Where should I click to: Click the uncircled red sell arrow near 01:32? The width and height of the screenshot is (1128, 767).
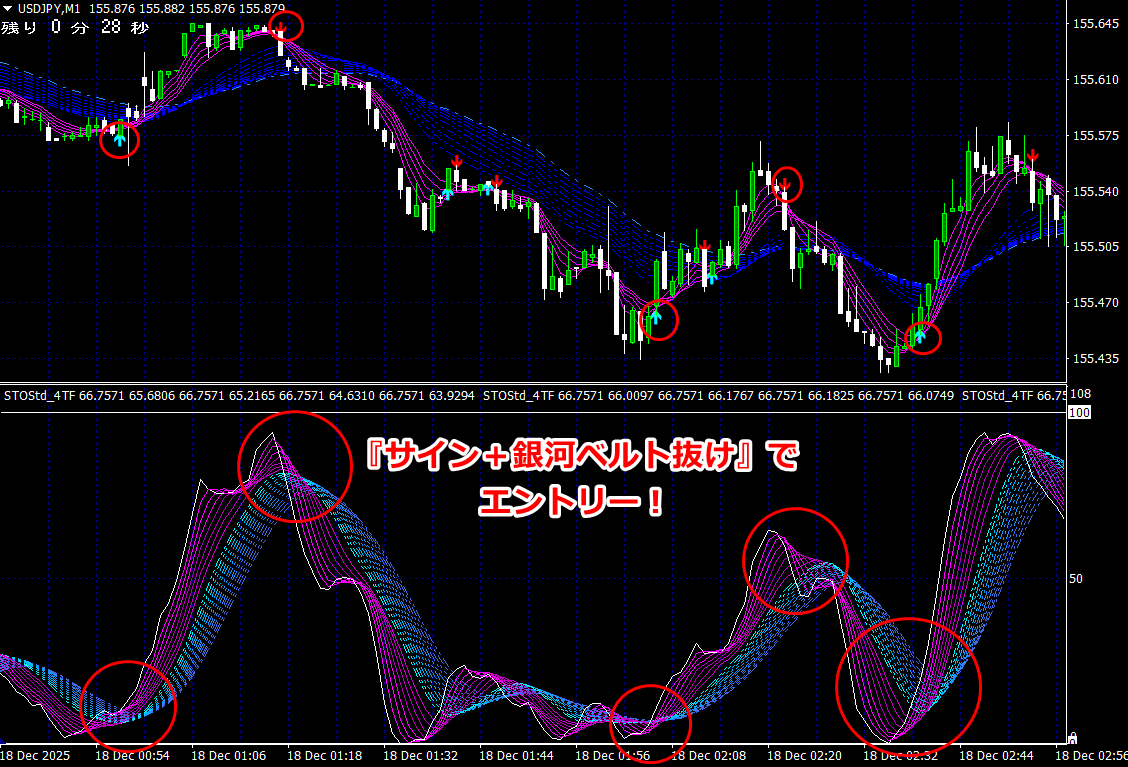[x=457, y=162]
